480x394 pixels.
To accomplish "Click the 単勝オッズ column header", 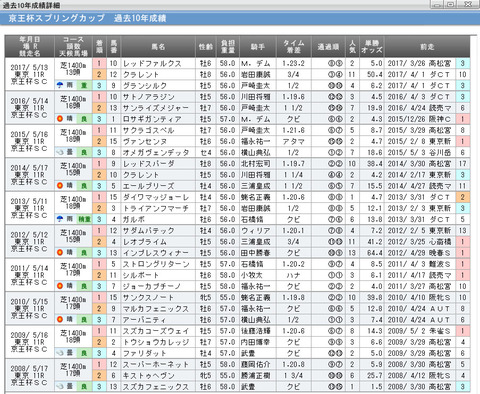I will pos(372,47).
